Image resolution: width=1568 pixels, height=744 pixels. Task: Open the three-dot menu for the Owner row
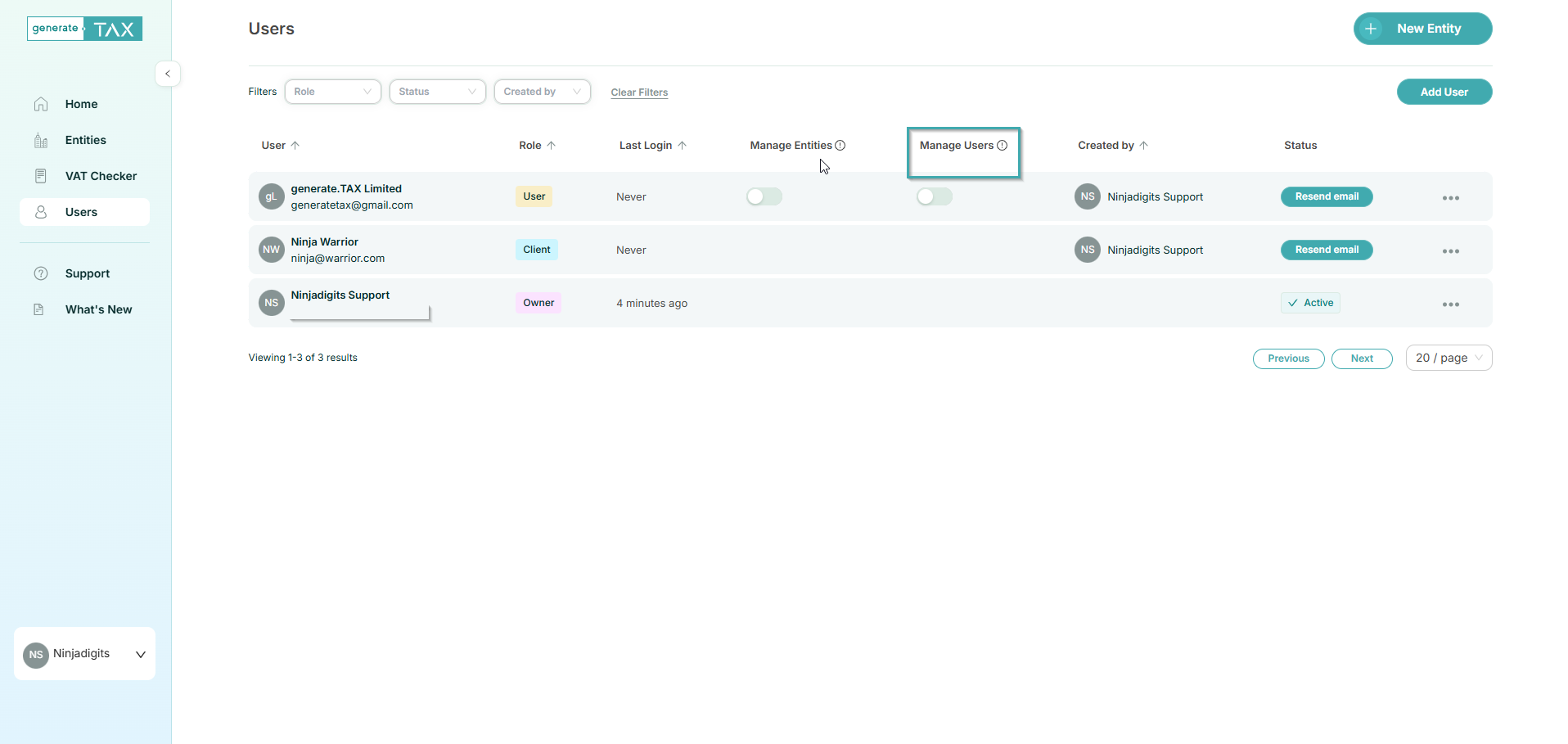click(x=1450, y=304)
